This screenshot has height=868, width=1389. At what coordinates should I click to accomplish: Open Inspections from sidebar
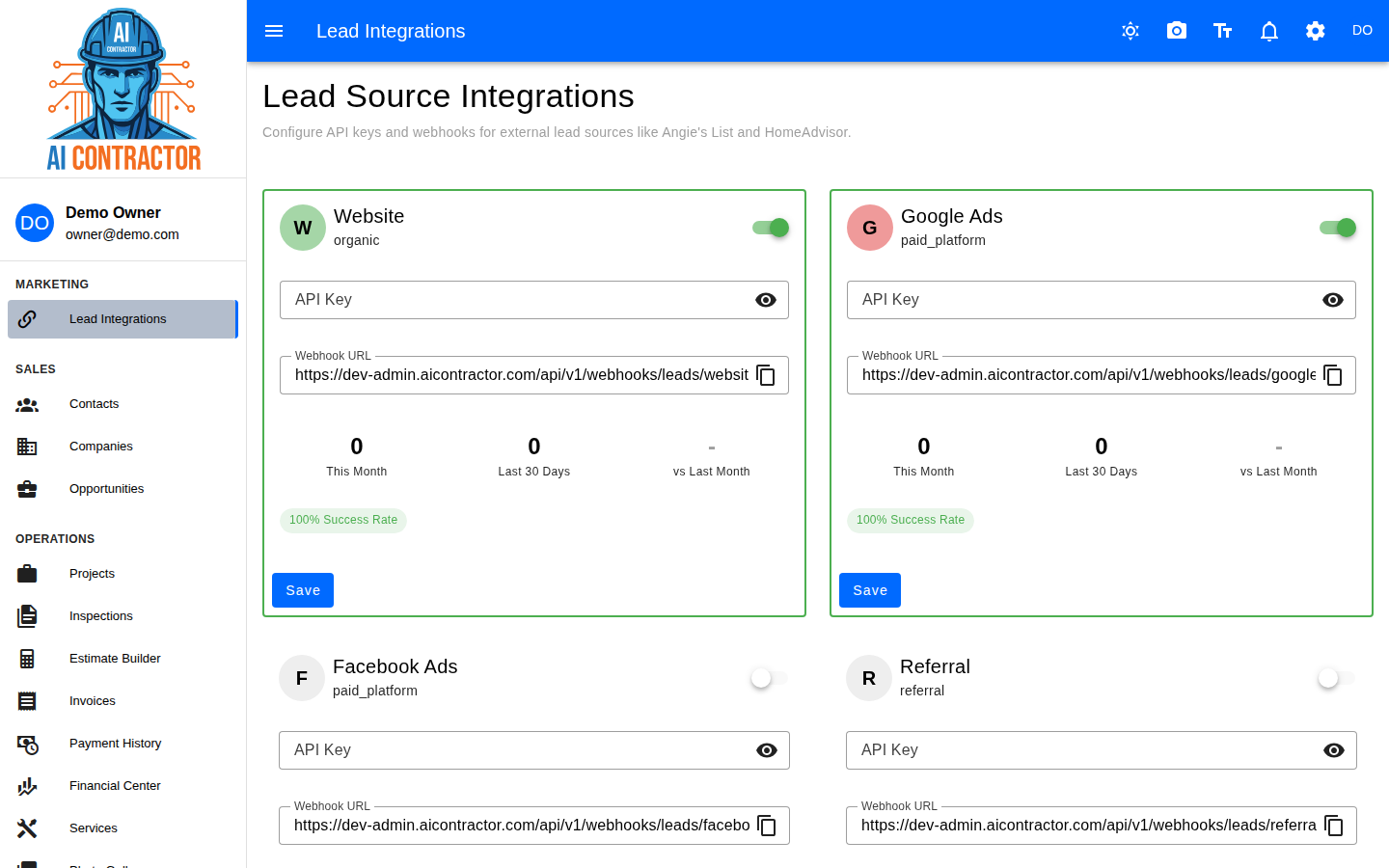123,616
